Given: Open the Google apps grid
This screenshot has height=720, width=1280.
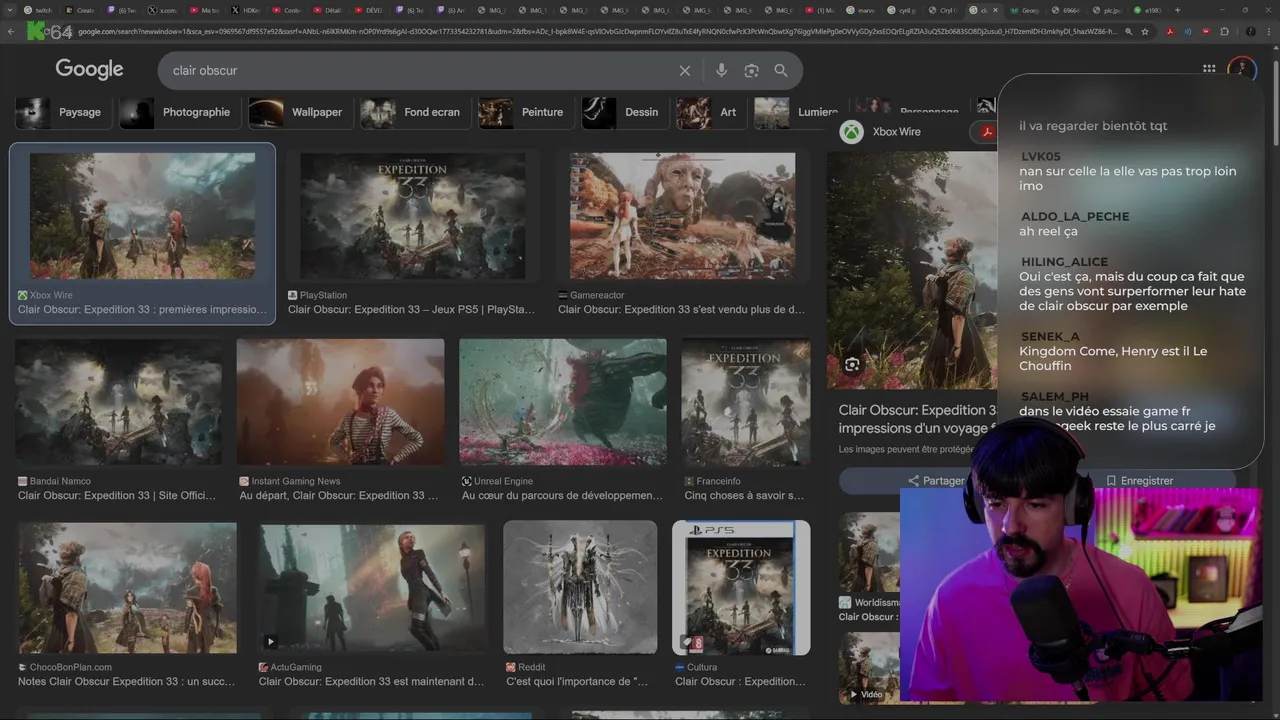Looking at the screenshot, I should tap(1209, 69).
